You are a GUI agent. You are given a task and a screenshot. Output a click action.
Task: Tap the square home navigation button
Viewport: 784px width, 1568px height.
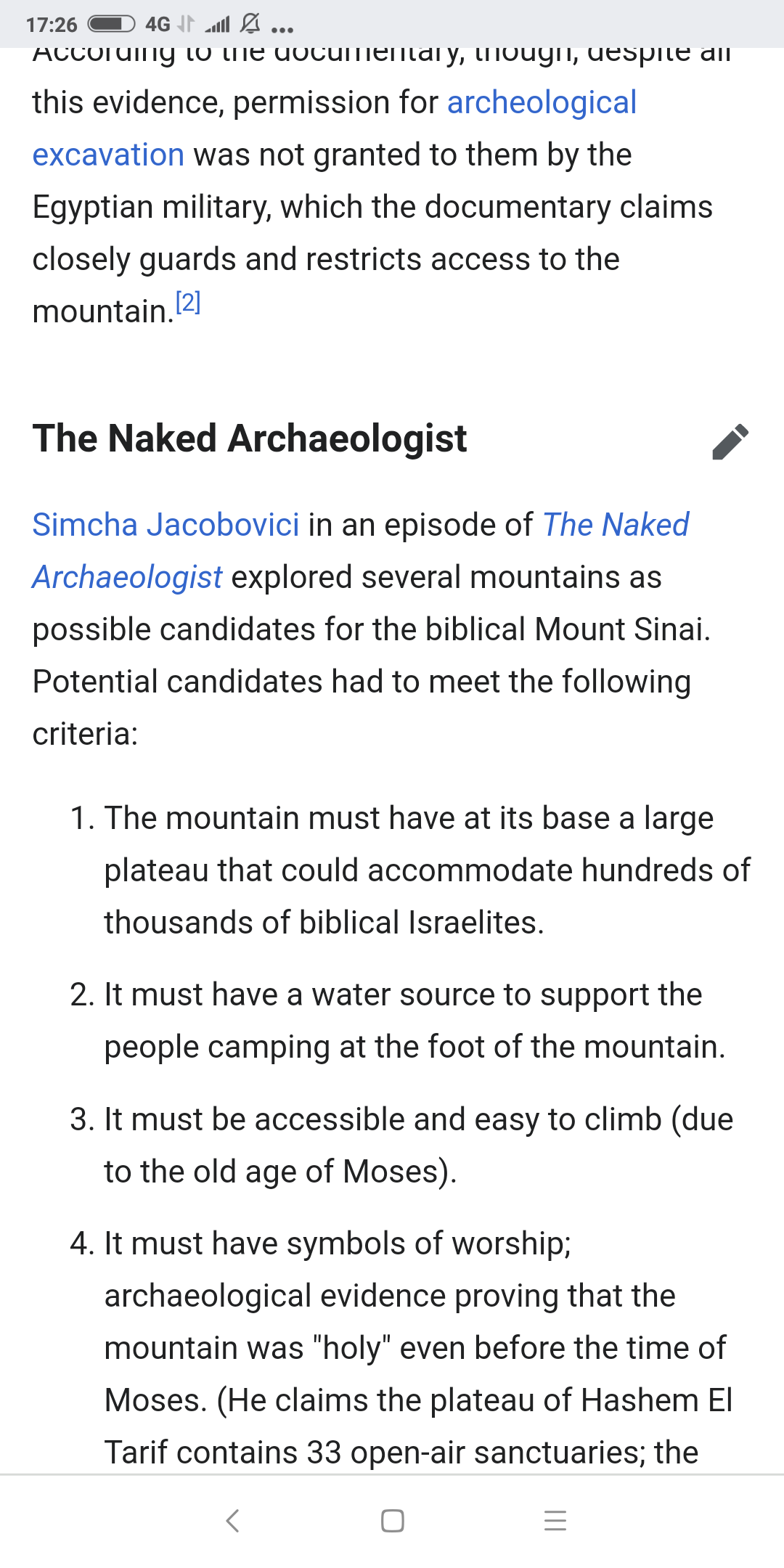pyautogui.click(x=392, y=1520)
